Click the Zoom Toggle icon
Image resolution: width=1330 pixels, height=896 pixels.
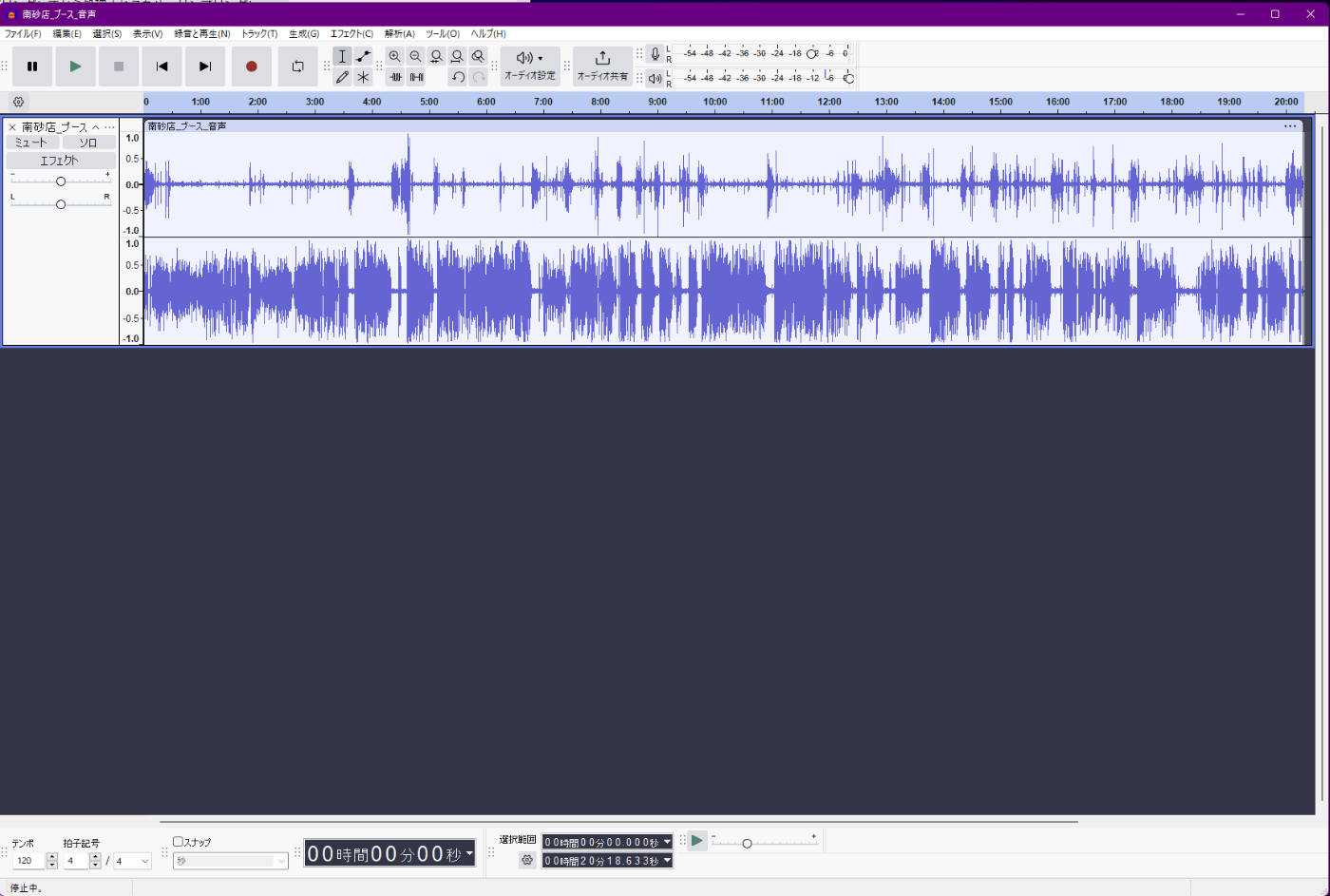point(478,57)
